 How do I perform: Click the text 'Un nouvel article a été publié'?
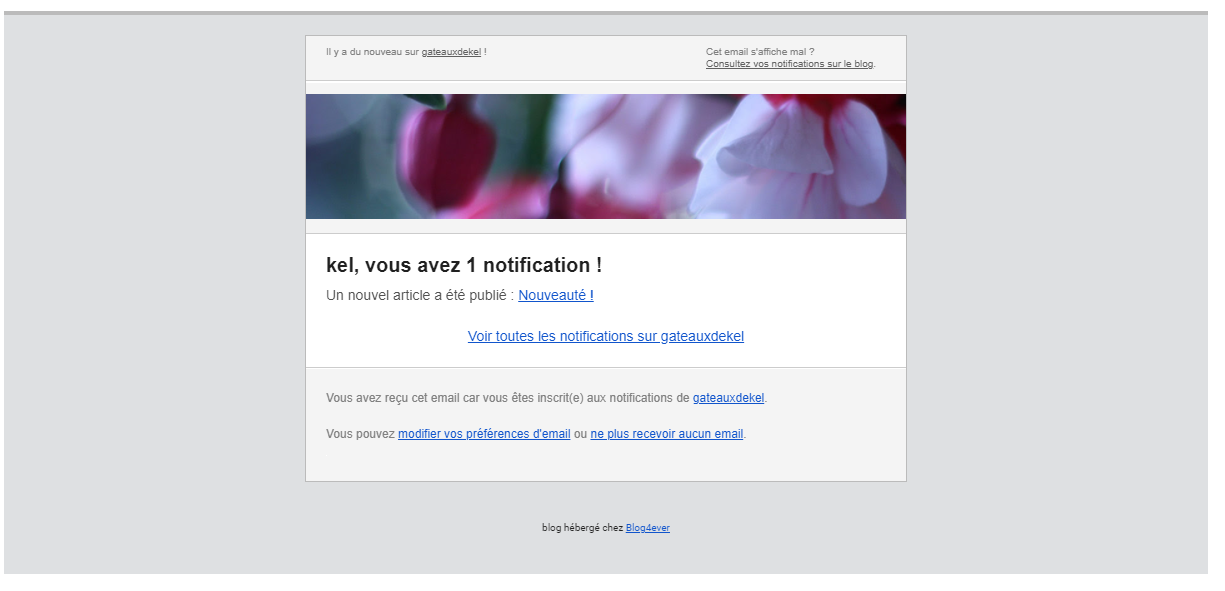(417, 295)
